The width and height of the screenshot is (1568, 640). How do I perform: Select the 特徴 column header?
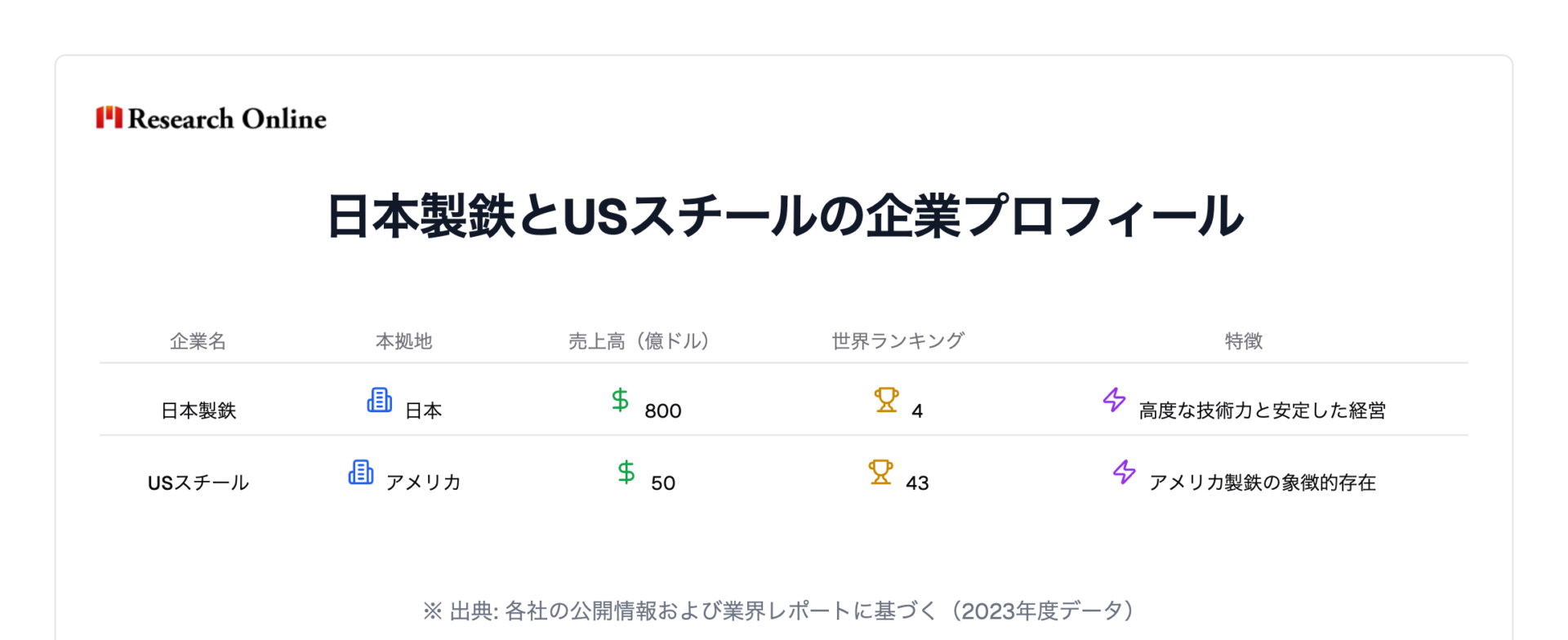click(1244, 341)
